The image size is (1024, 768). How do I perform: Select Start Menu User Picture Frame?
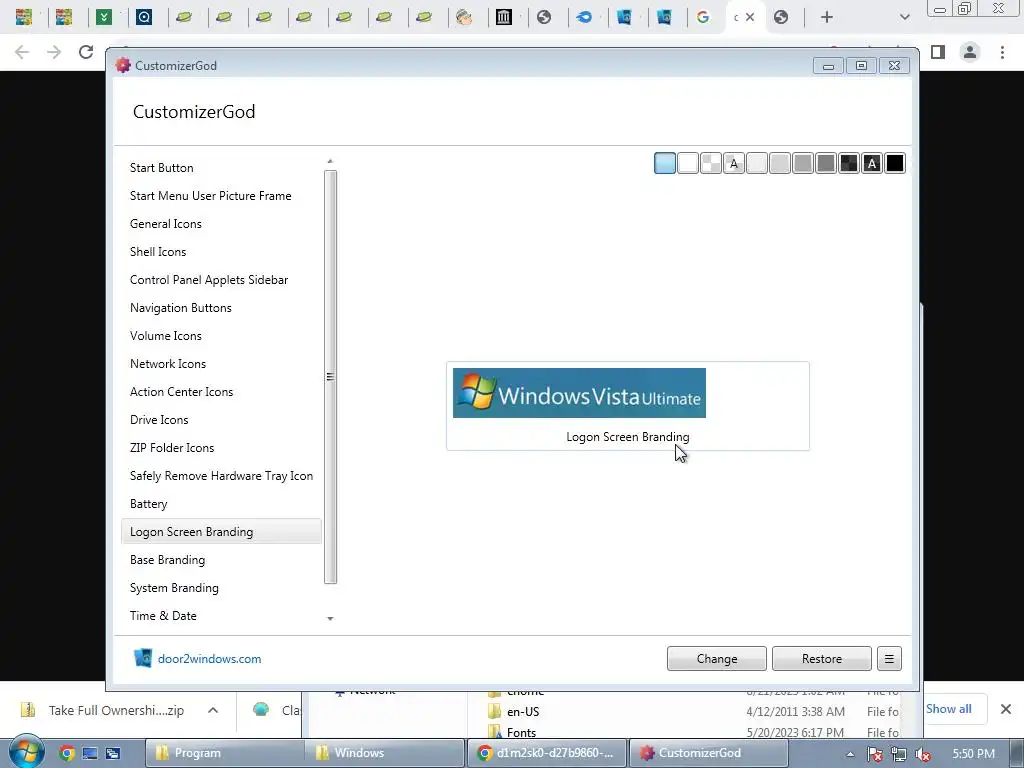[x=210, y=196]
